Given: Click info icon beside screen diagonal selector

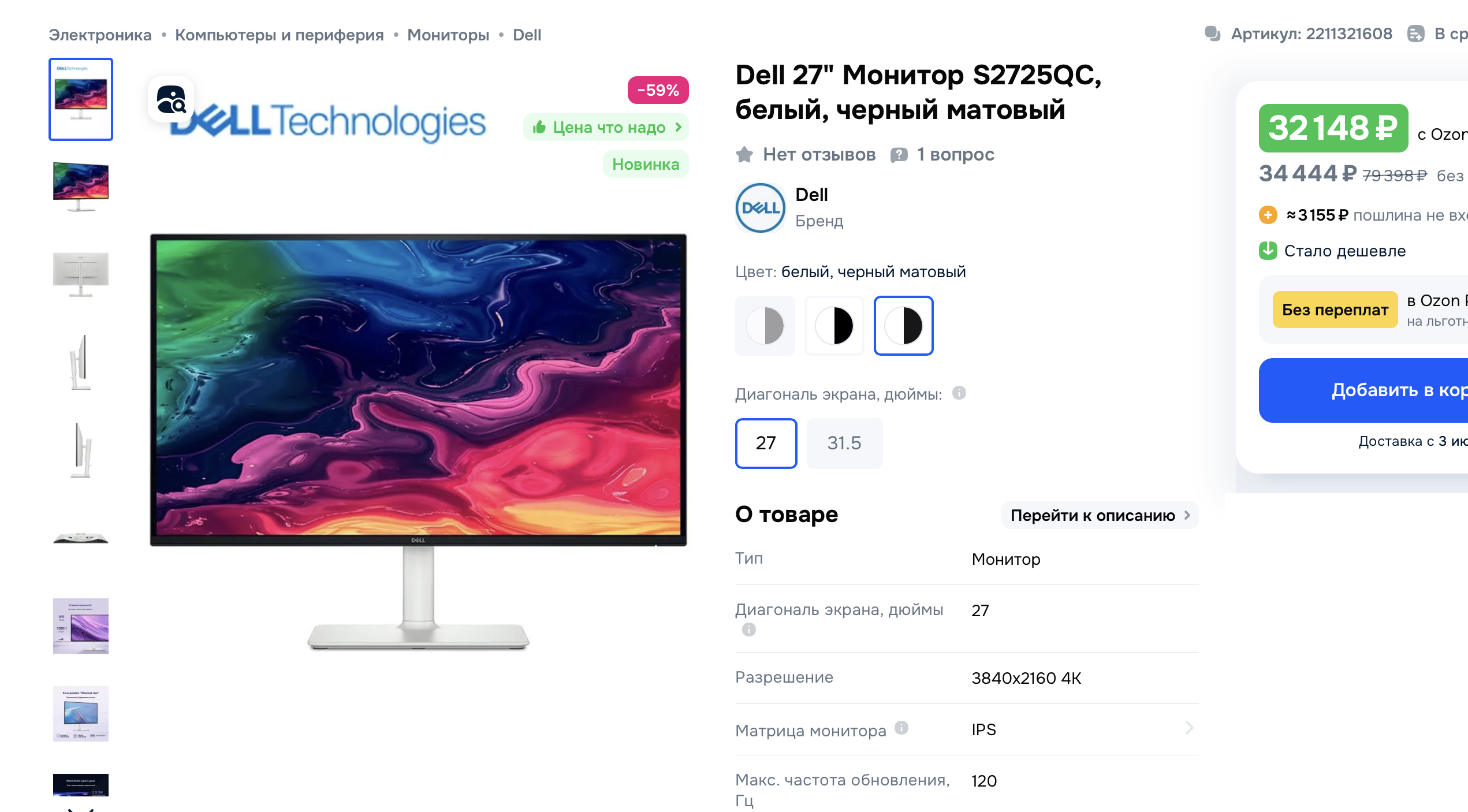Looking at the screenshot, I should click(959, 393).
